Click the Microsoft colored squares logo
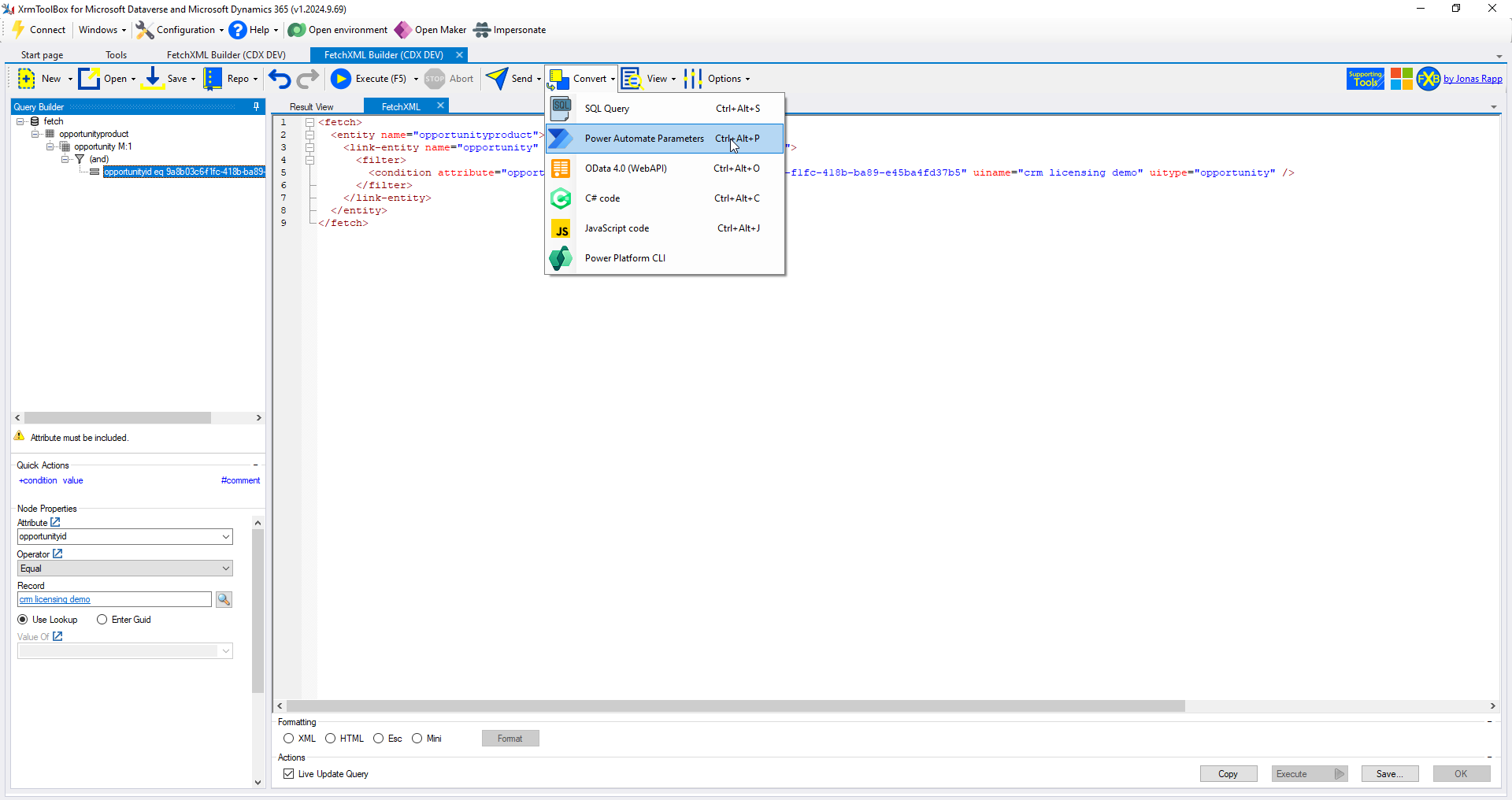The image size is (1512, 800). (x=1401, y=79)
